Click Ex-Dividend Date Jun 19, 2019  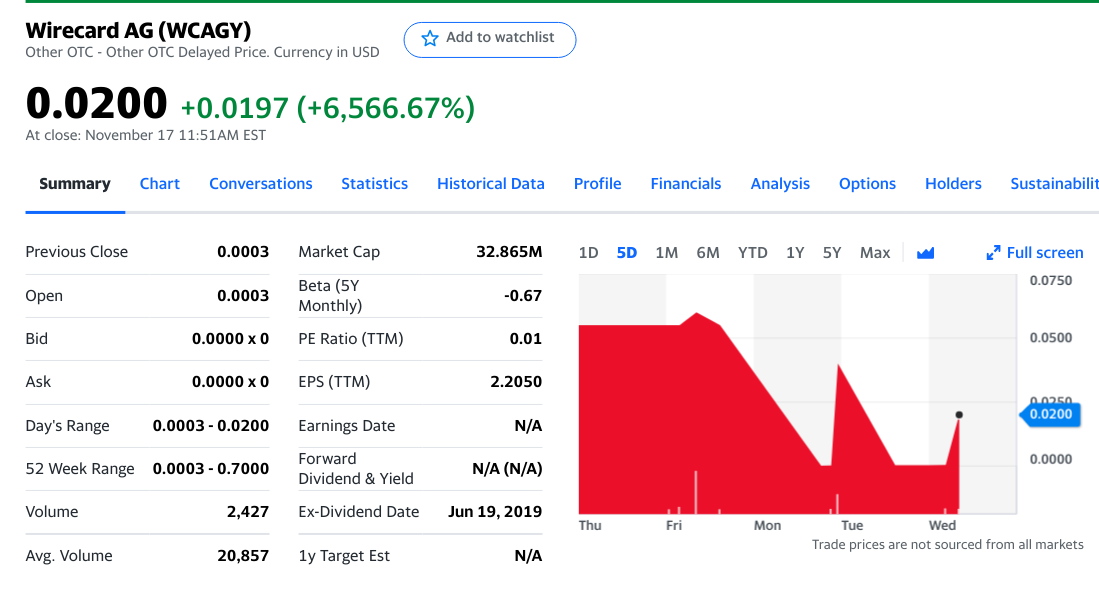(x=495, y=512)
